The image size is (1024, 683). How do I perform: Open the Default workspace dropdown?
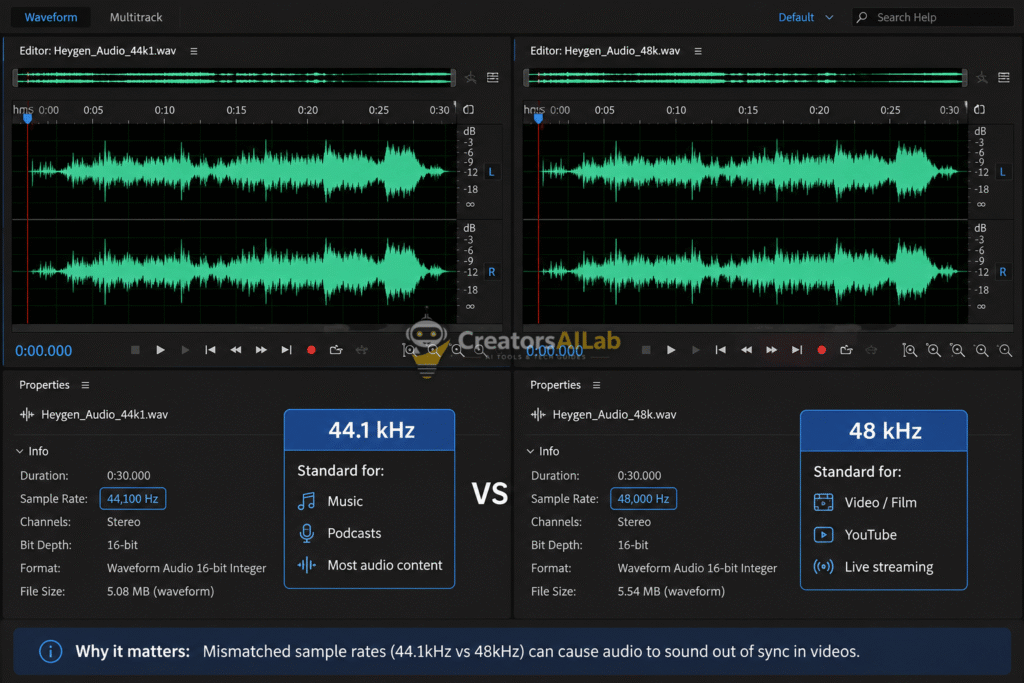(x=805, y=17)
